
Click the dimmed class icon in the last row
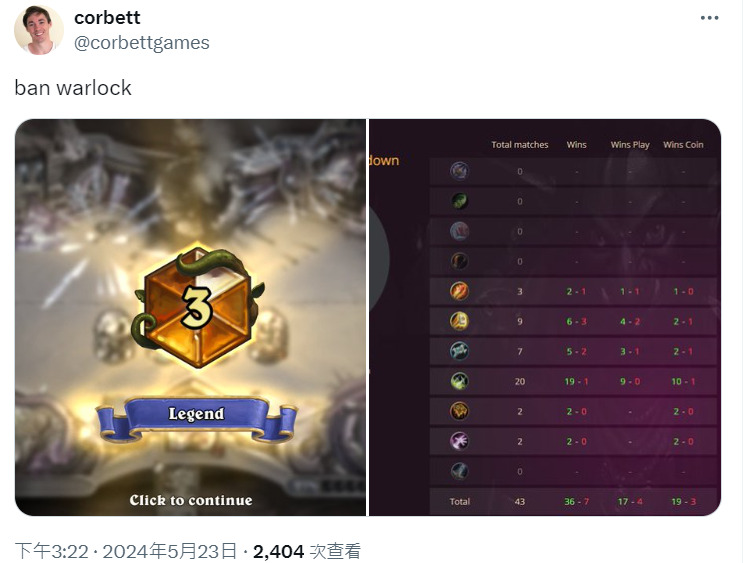pos(459,471)
